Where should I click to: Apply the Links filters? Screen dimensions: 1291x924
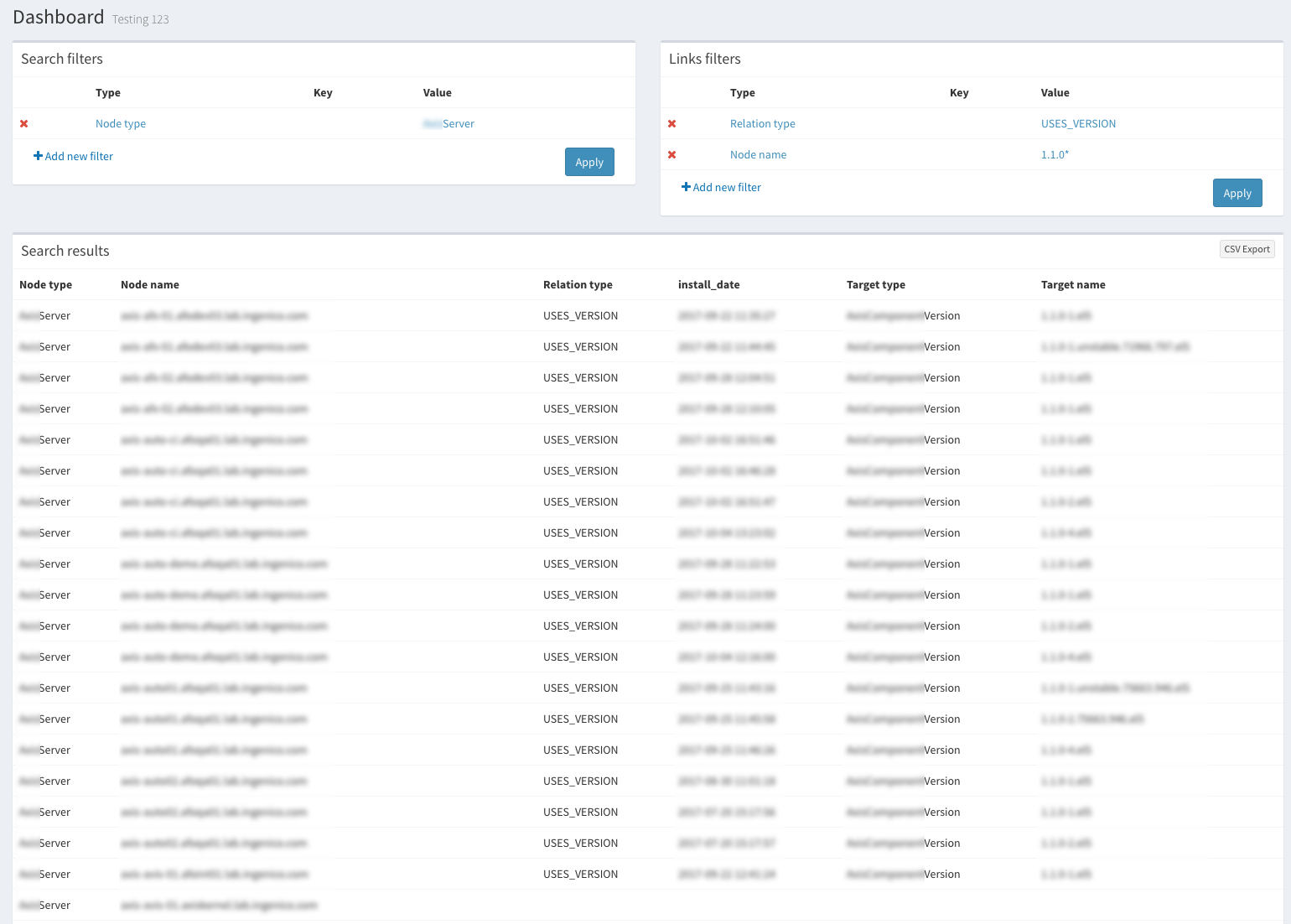[x=1237, y=193]
